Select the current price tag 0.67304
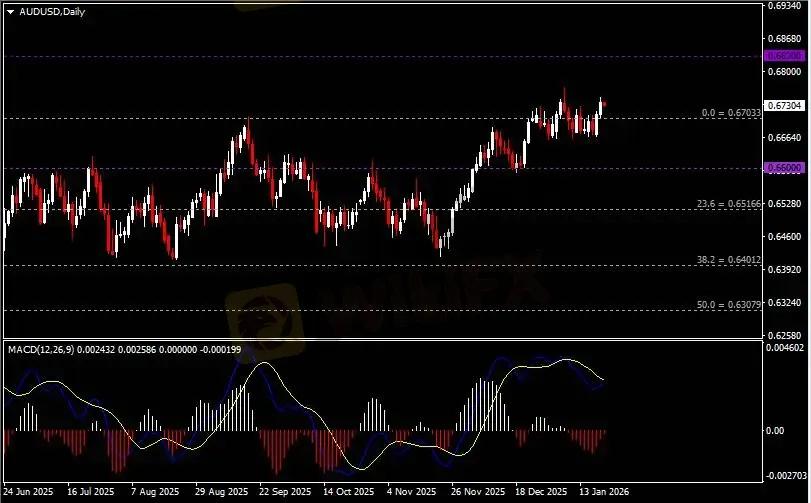Viewport: 811px width, 503px height. 782,106
